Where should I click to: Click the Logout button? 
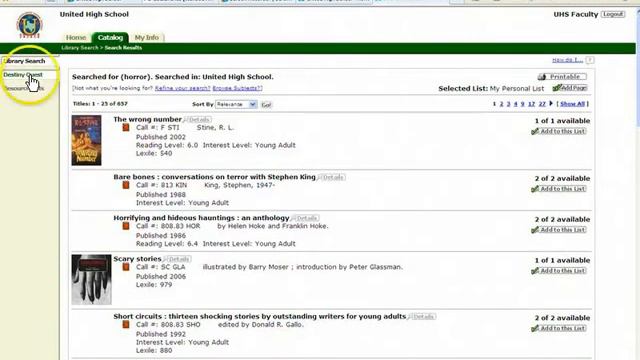pyautogui.click(x=613, y=14)
